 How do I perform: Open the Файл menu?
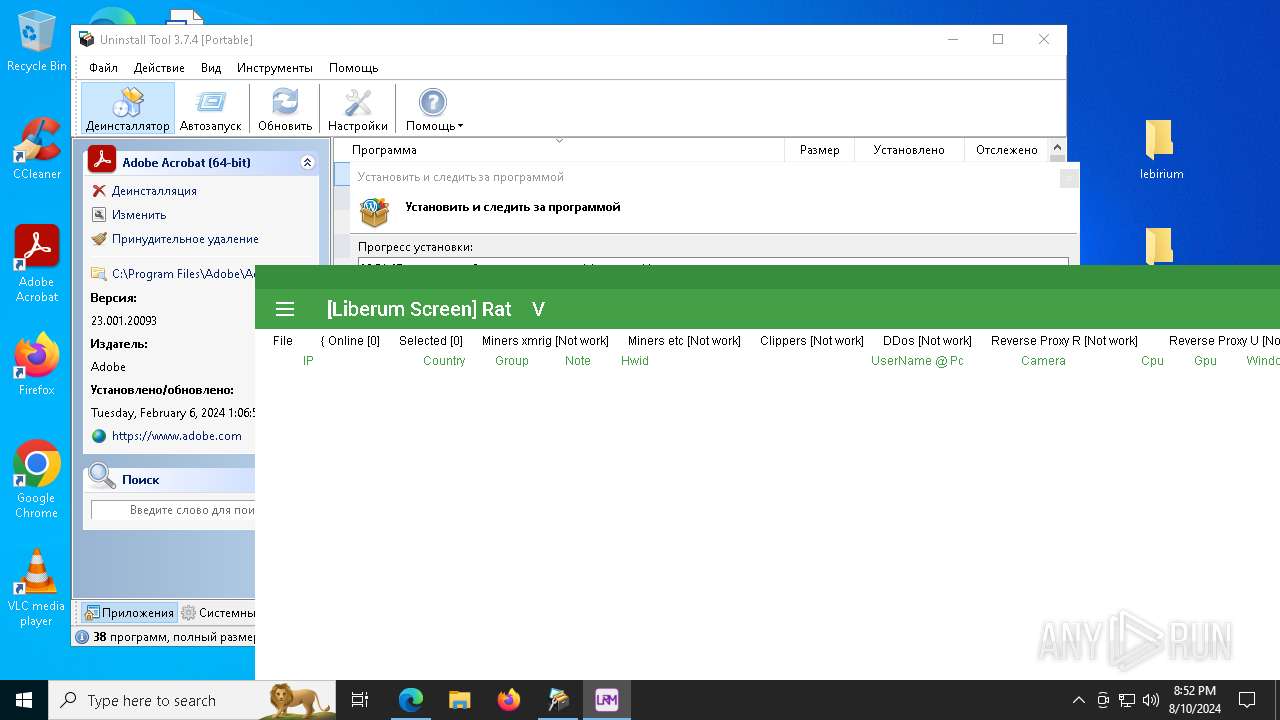(x=103, y=68)
